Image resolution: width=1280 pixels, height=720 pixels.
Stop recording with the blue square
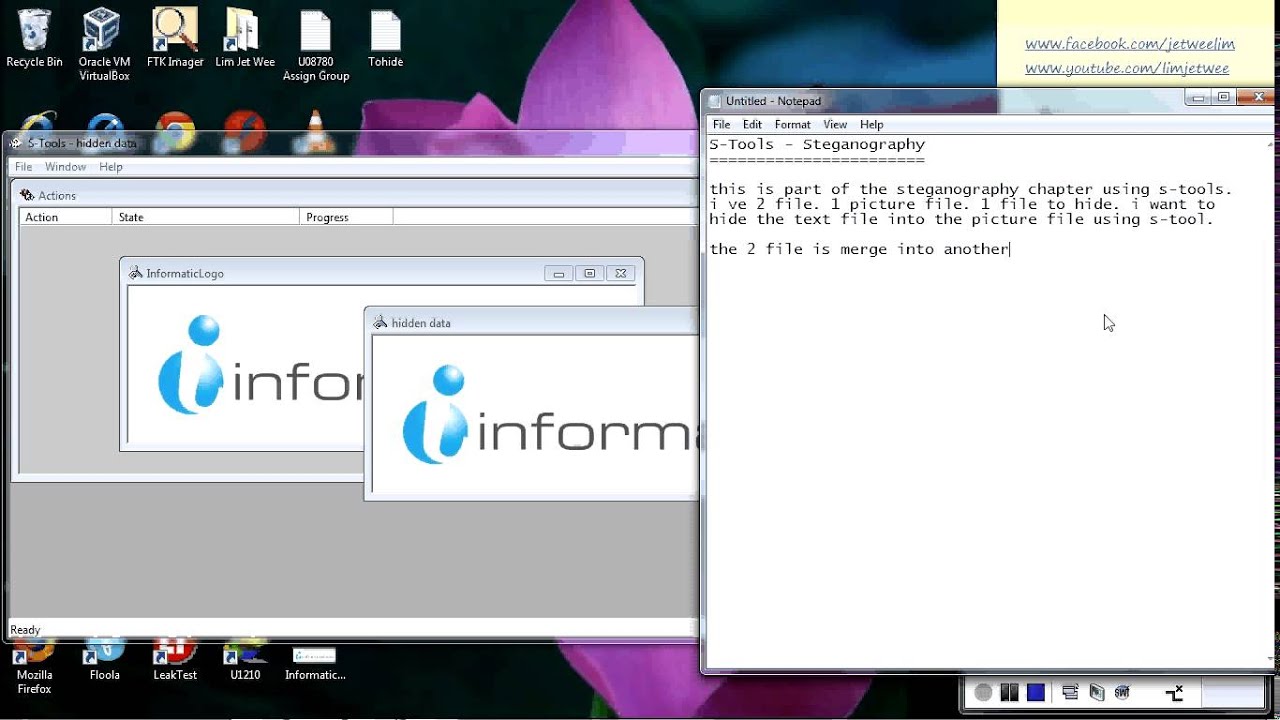tap(1036, 692)
